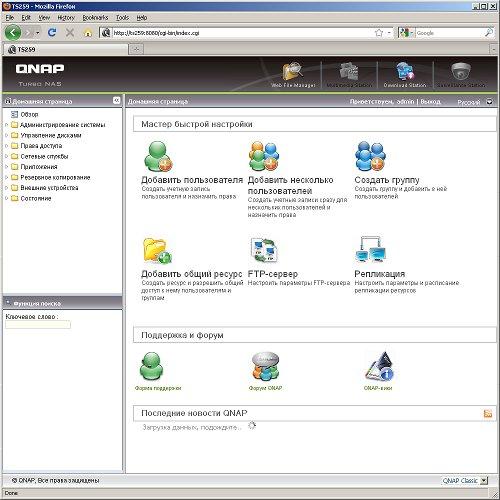
Task: Click the bookmark star in address bar
Action: (379, 33)
